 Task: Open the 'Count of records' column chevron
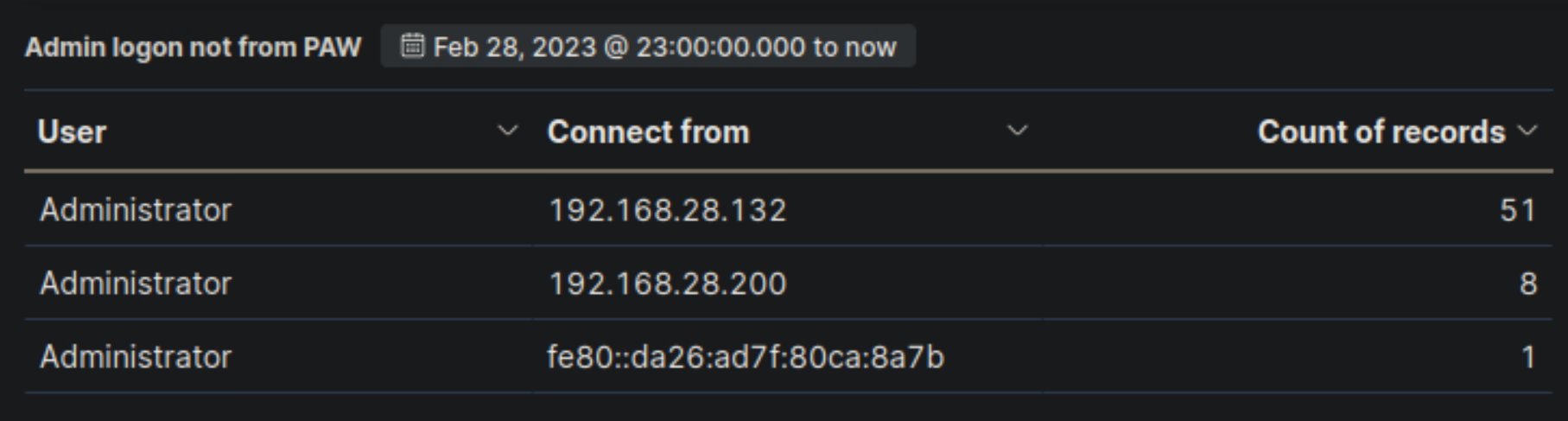(x=1527, y=131)
